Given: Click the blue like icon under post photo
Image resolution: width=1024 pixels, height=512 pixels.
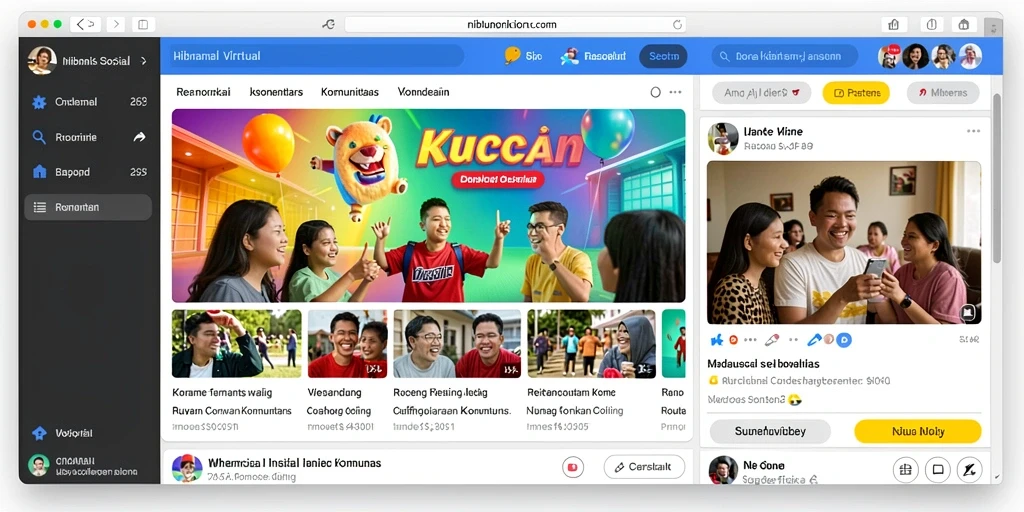Looking at the screenshot, I should point(716,340).
